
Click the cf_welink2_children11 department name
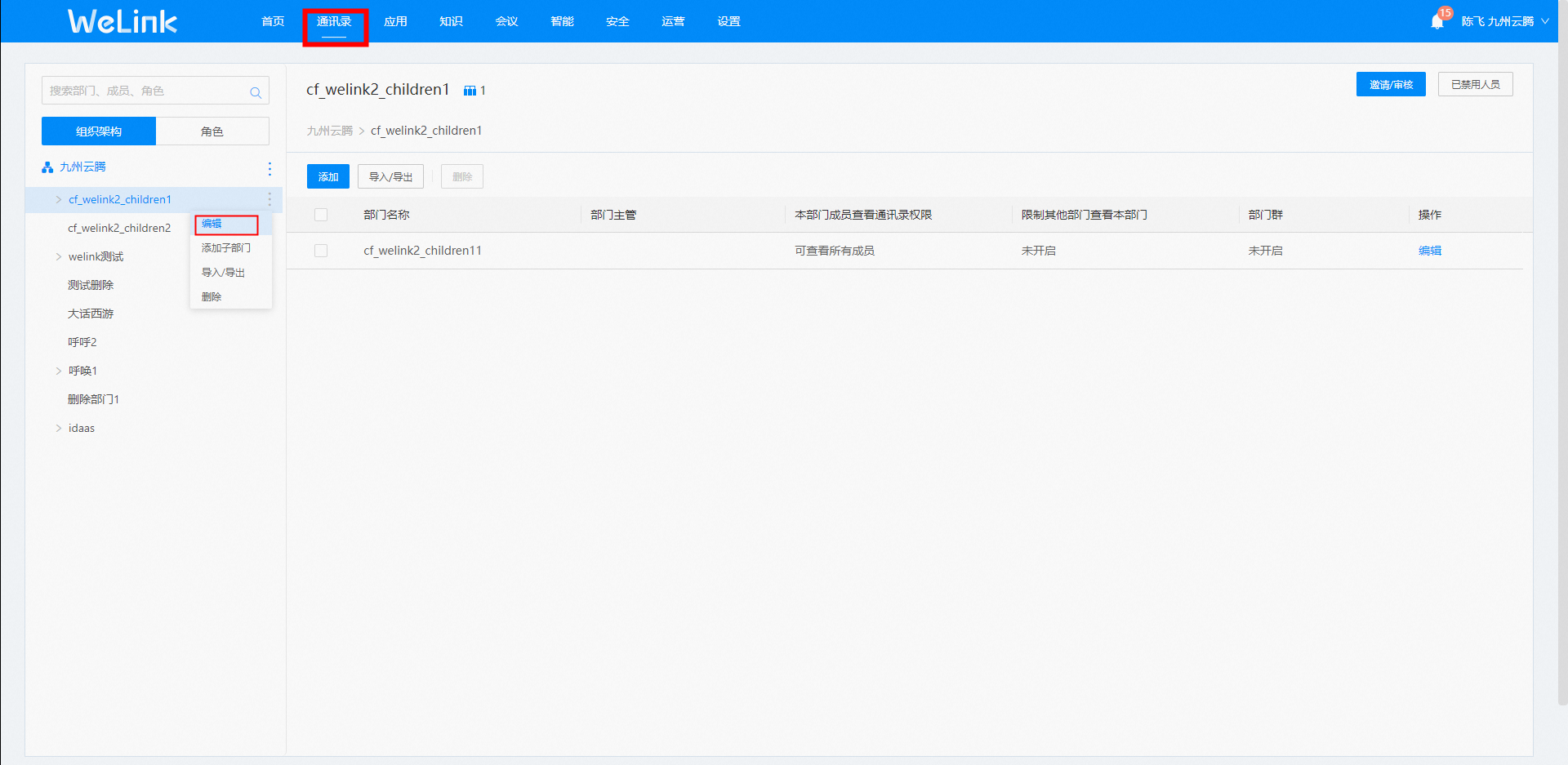tap(422, 251)
